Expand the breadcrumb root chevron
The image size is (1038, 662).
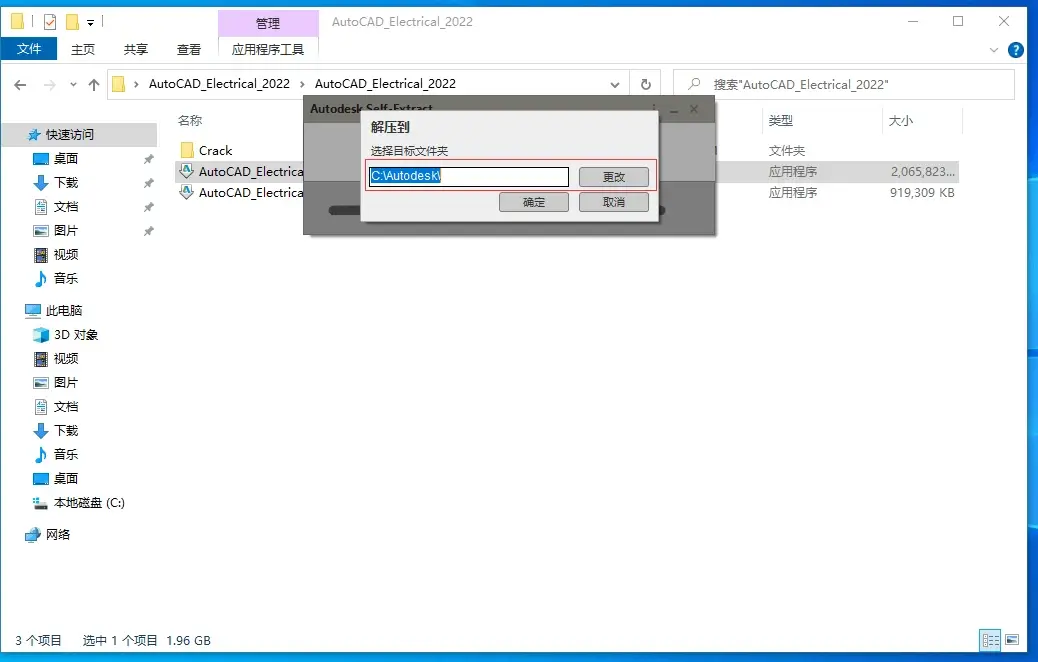pyautogui.click(x=136, y=85)
